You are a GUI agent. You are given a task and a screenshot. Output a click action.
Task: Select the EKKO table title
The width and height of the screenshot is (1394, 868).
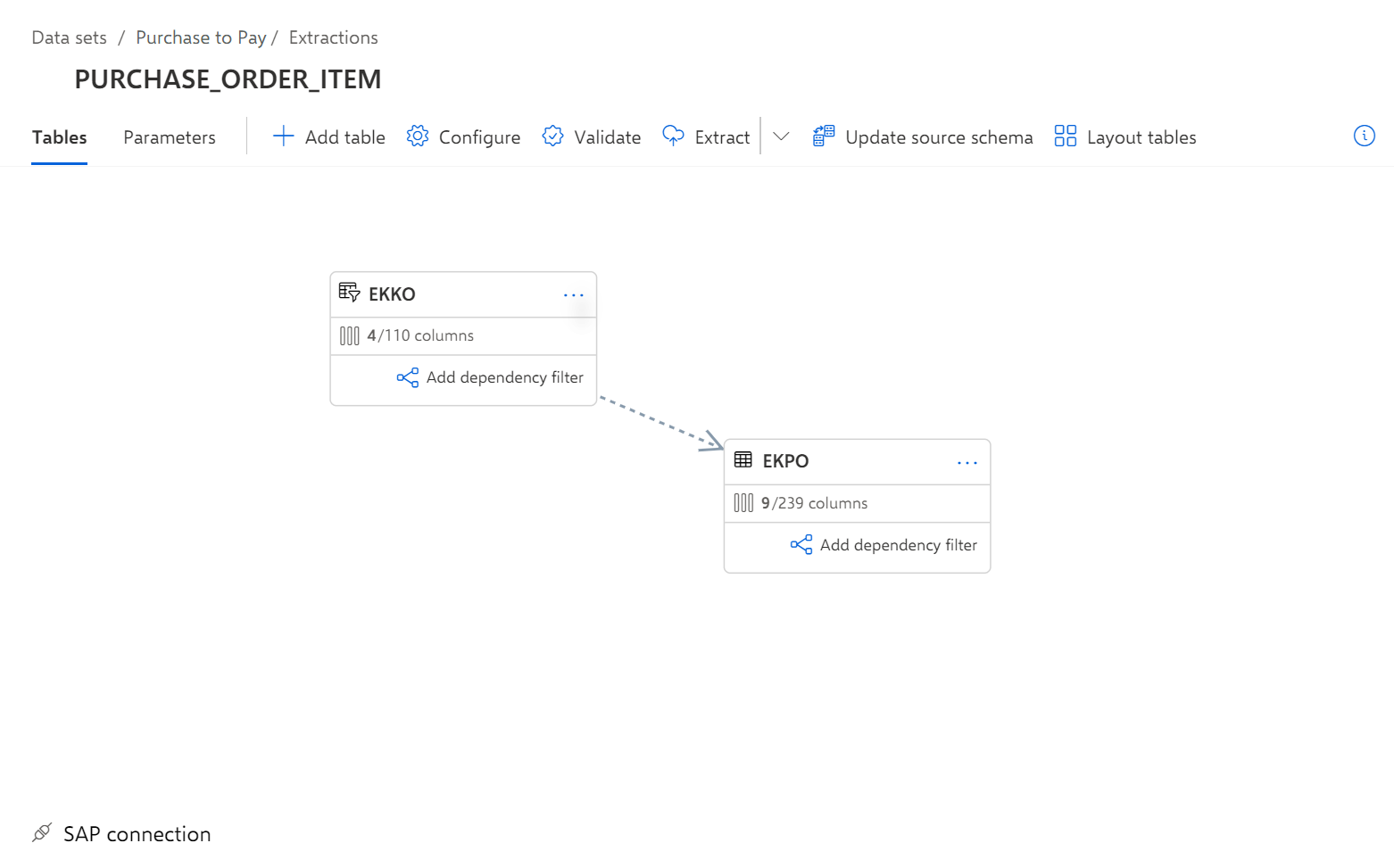392,294
